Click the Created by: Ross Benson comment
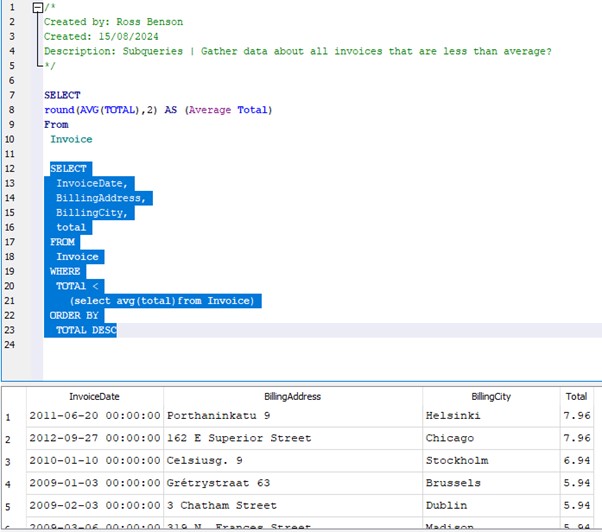The height and width of the screenshot is (532, 602). (113, 22)
